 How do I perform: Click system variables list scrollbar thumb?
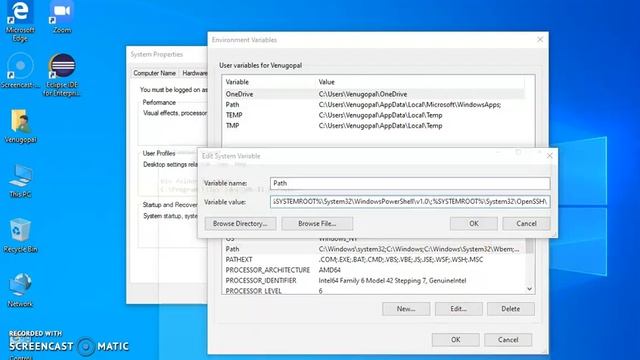click(529, 246)
